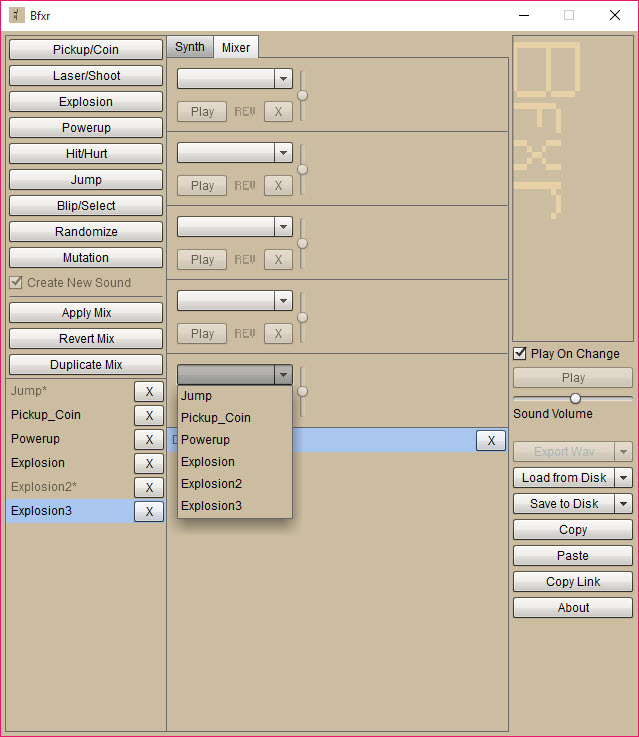Open the Save to Disk dropdown arrow

click(623, 504)
